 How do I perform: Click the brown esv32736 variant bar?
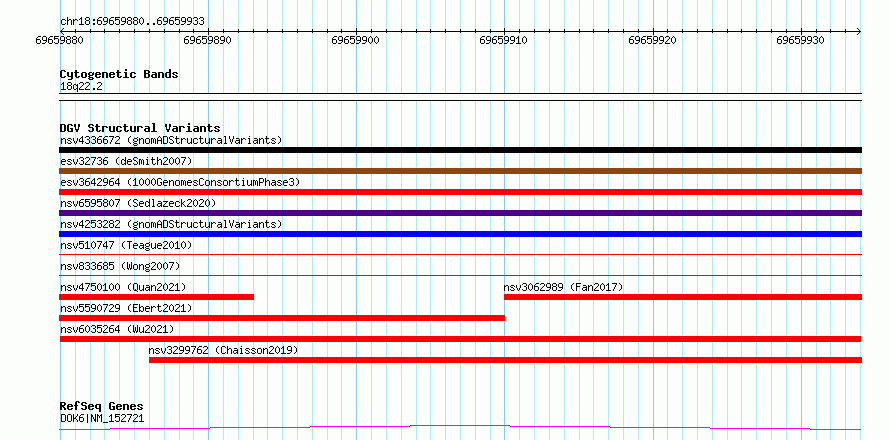pyautogui.click(x=460, y=171)
